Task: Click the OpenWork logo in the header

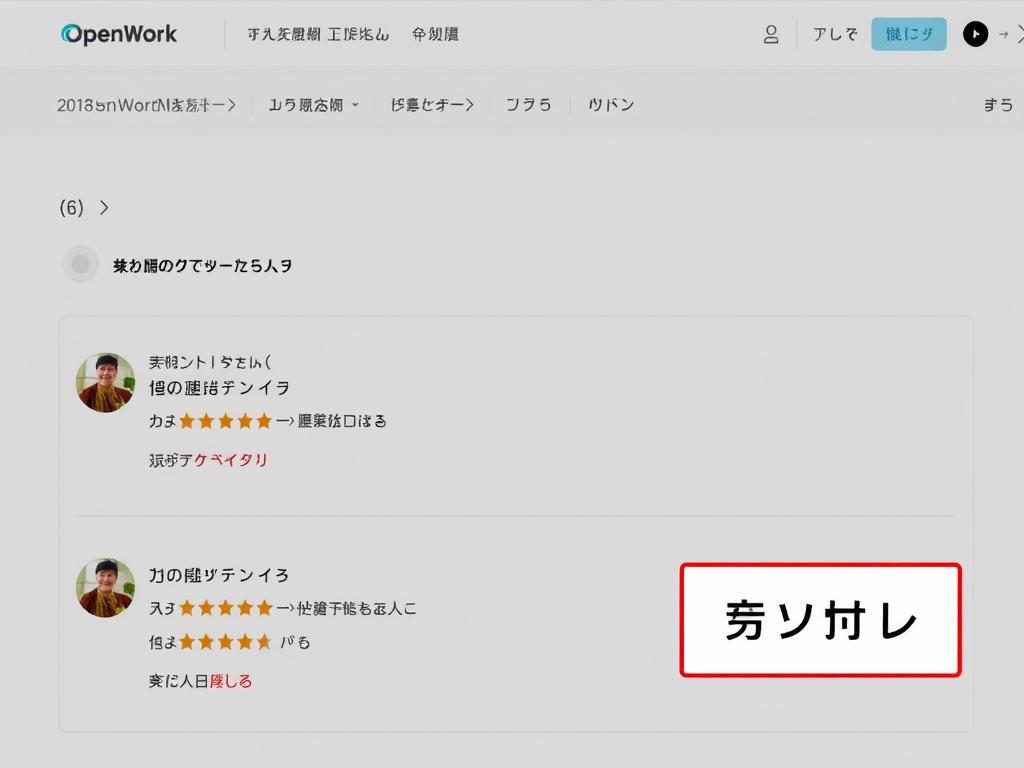Action: point(119,34)
